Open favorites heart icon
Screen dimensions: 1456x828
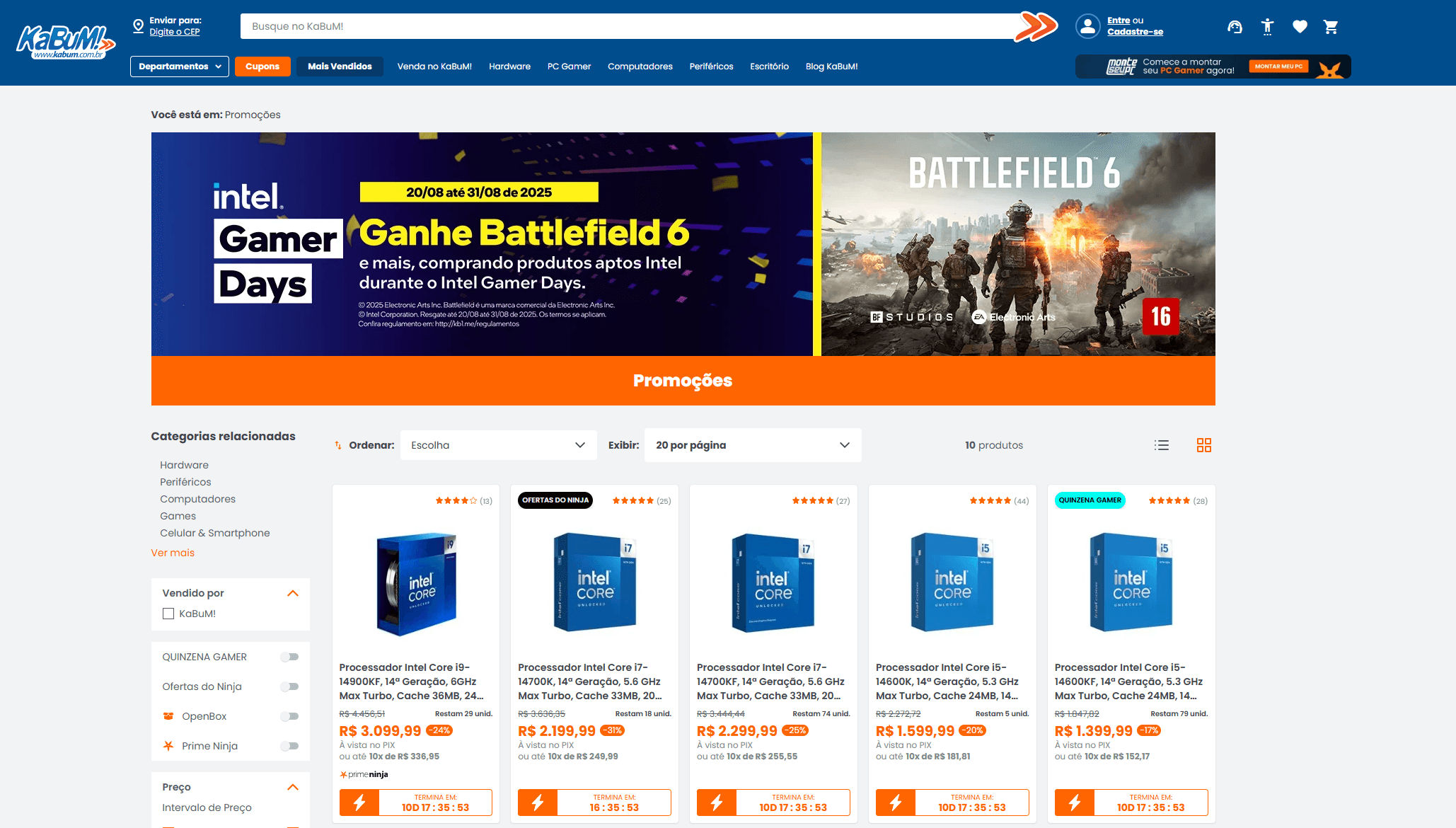(1300, 27)
